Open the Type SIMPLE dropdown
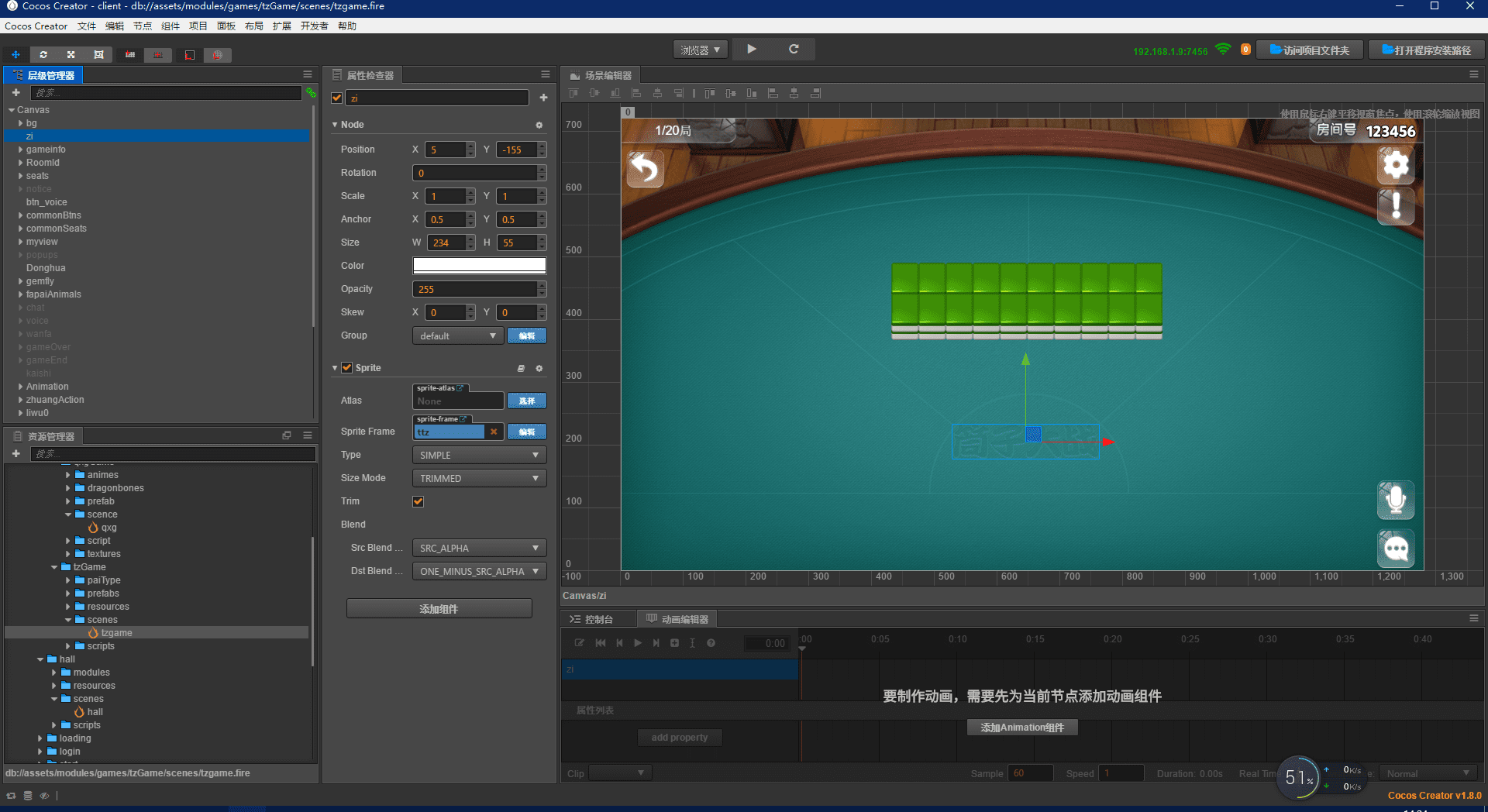 [480, 455]
